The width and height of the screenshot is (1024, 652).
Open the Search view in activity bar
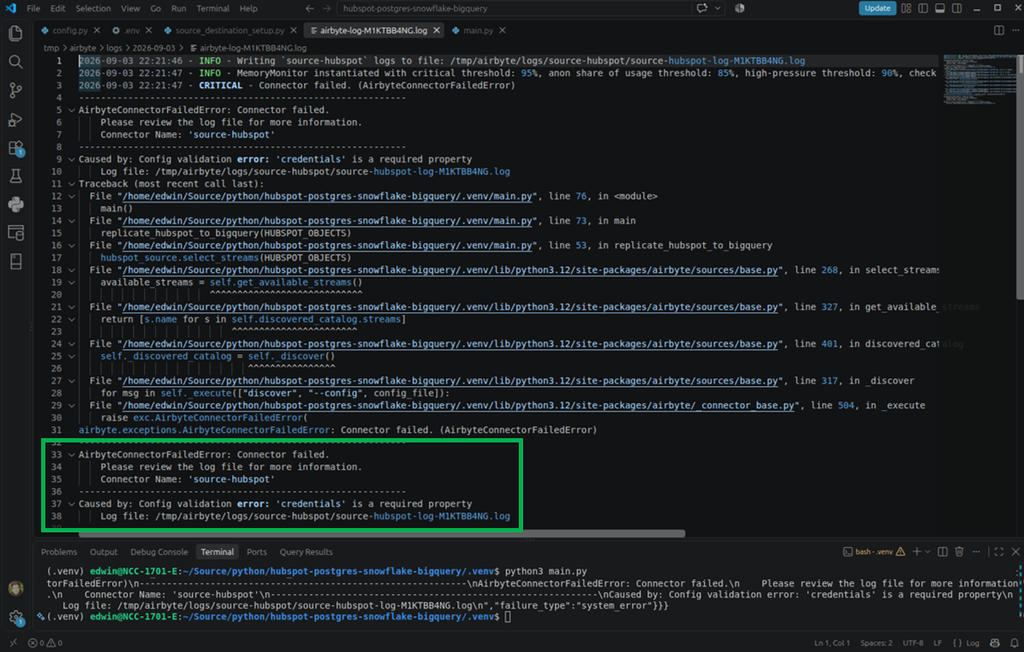click(16, 62)
